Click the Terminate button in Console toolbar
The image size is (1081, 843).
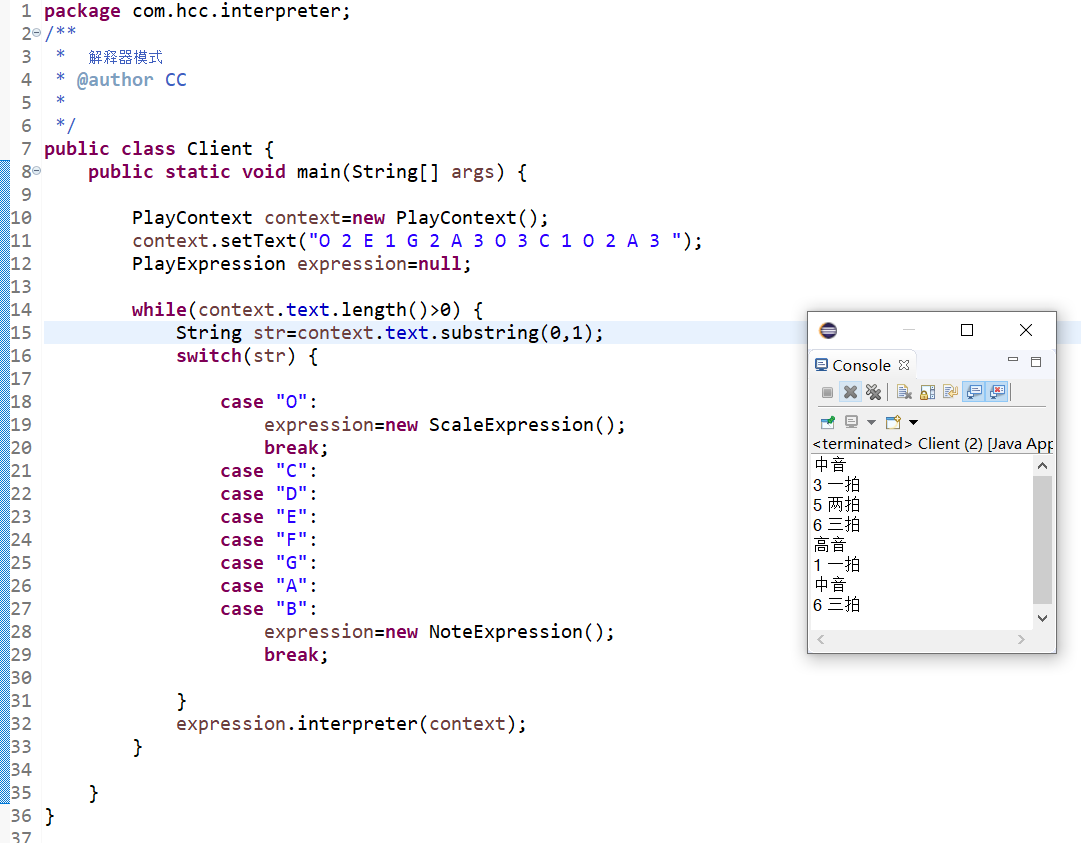pos(827,392)
